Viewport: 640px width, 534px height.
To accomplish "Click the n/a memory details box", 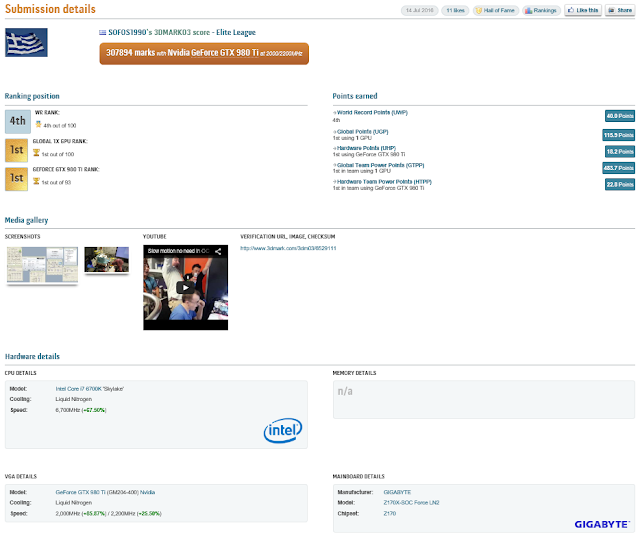I will click(484, 400).
